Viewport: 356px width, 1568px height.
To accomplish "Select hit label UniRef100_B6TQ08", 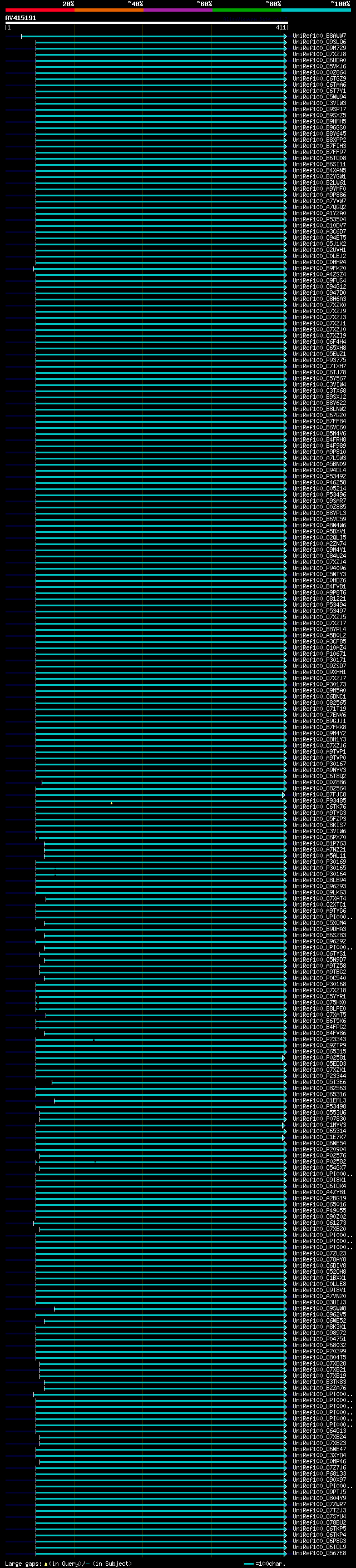I will coord(319,159).
